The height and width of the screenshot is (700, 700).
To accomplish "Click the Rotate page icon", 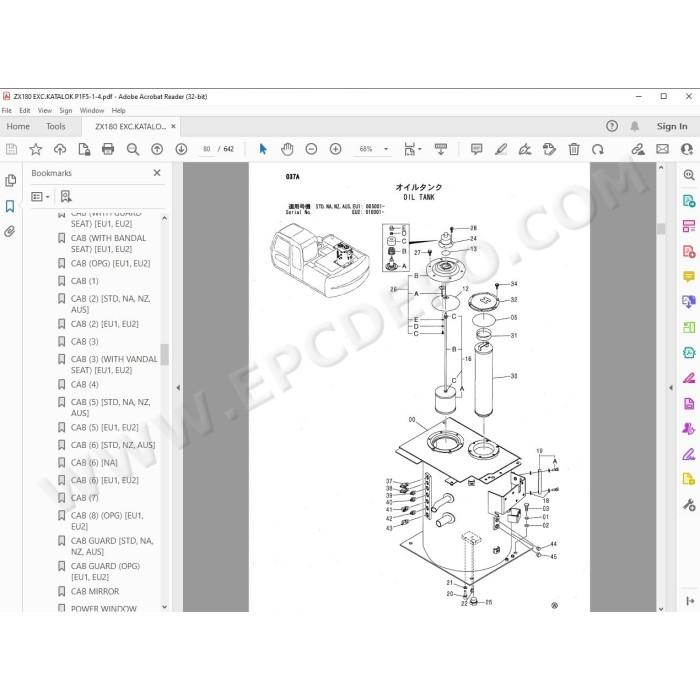I will 597,149.
